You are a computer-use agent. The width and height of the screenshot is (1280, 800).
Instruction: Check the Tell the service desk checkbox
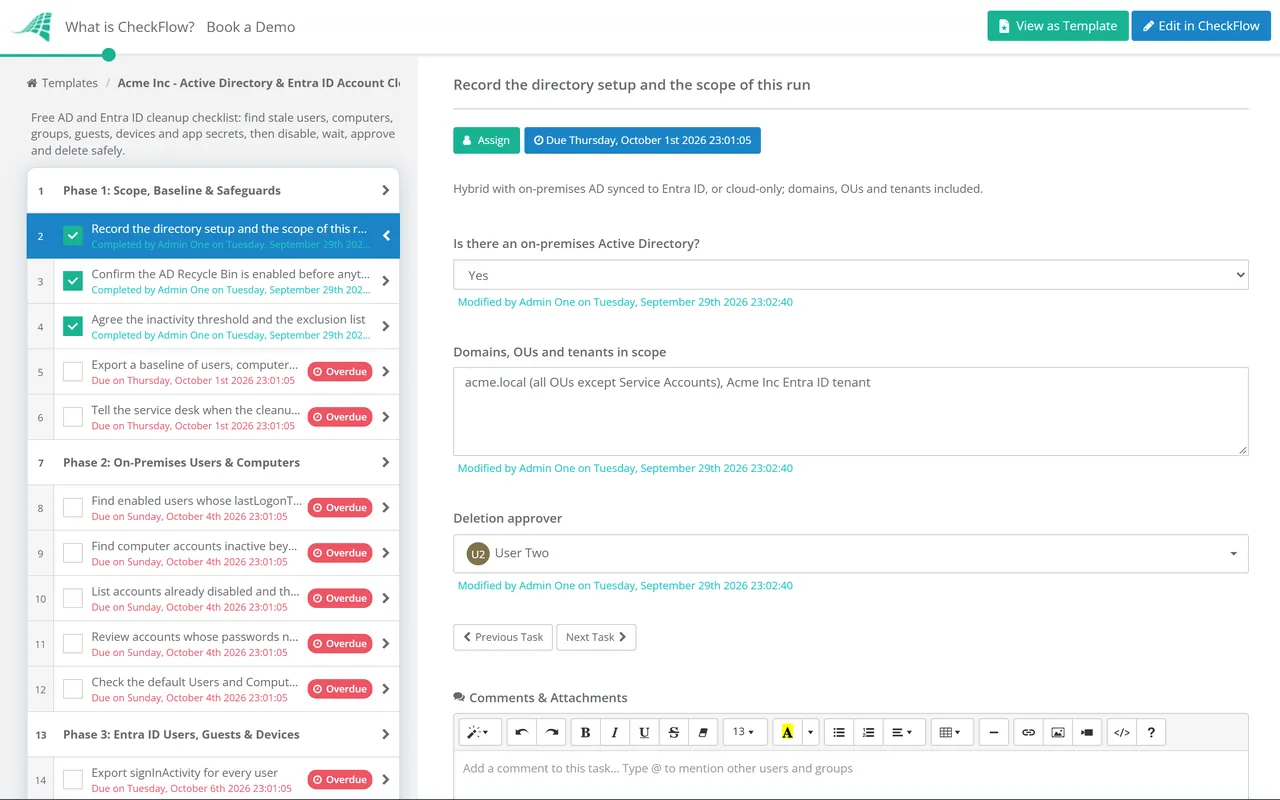[x=73, y=417]
